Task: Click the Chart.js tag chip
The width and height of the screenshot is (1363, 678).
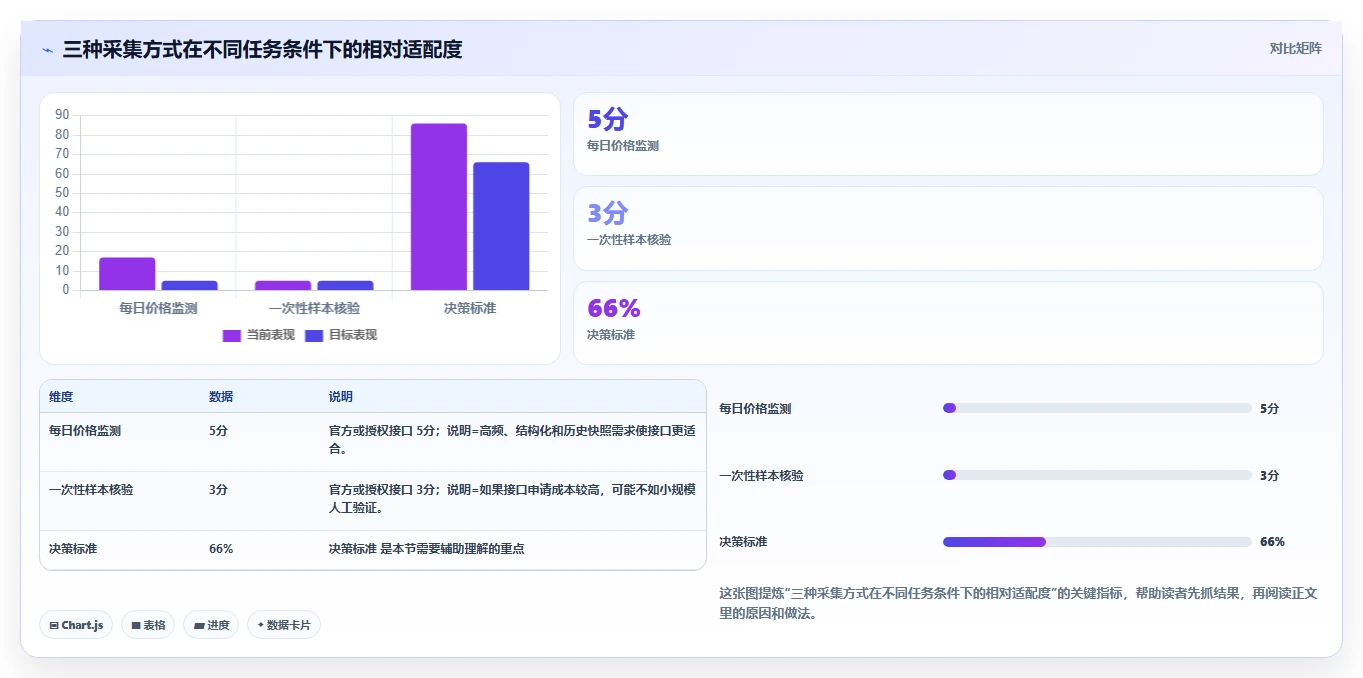Action: [x=76, y=625]
